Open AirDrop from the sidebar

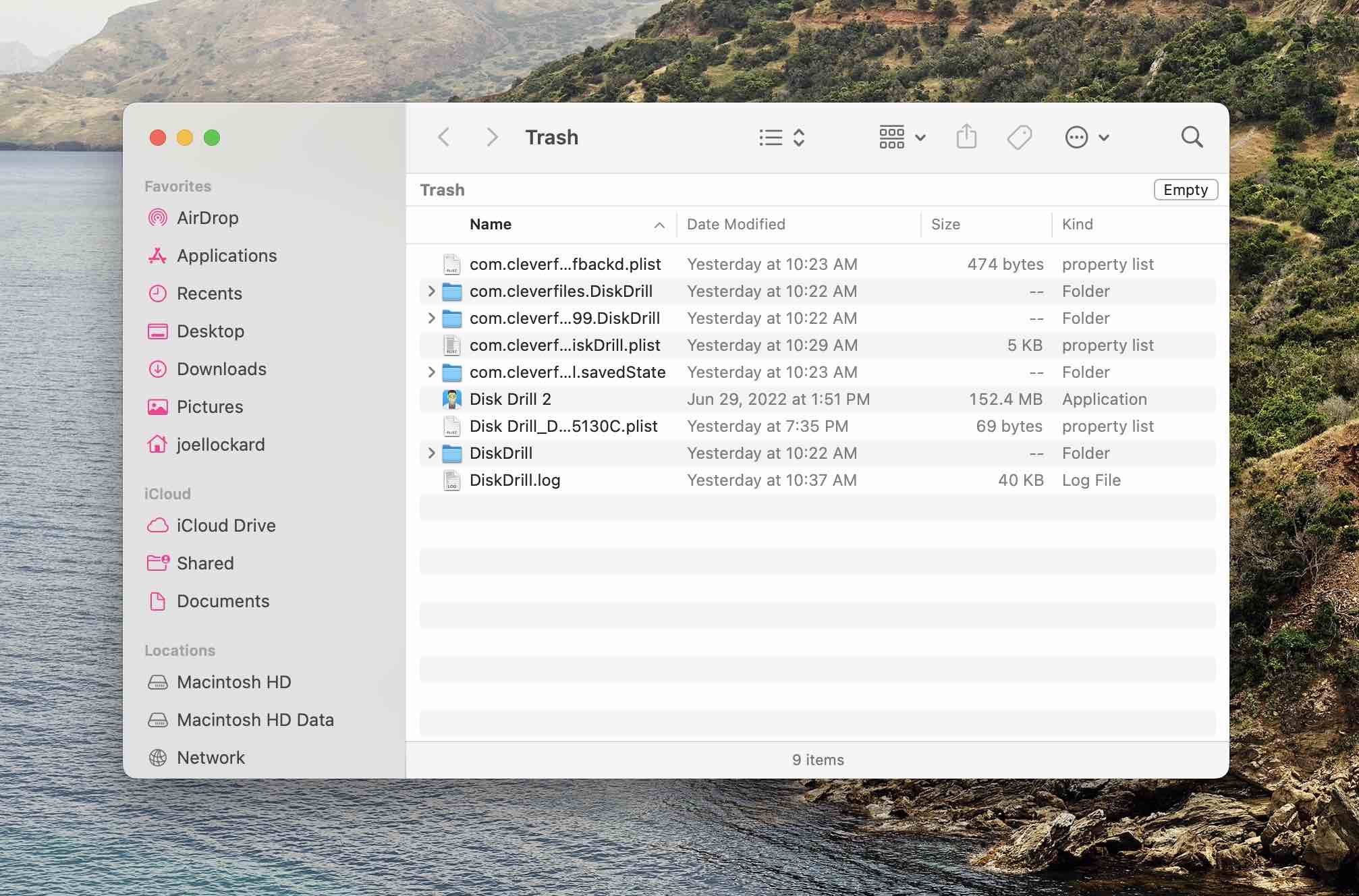click(207, 217)
